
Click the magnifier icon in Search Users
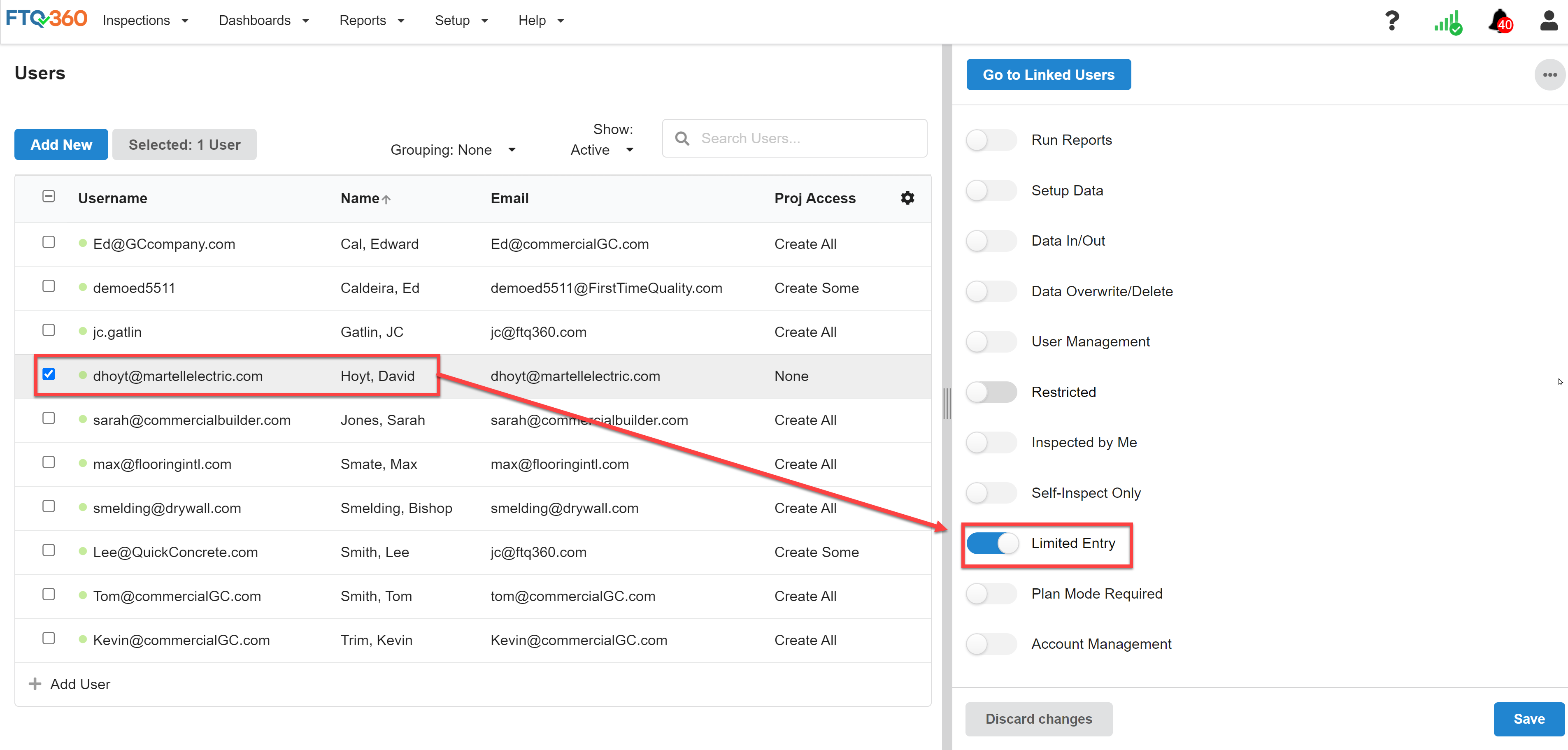pos(682,139)
